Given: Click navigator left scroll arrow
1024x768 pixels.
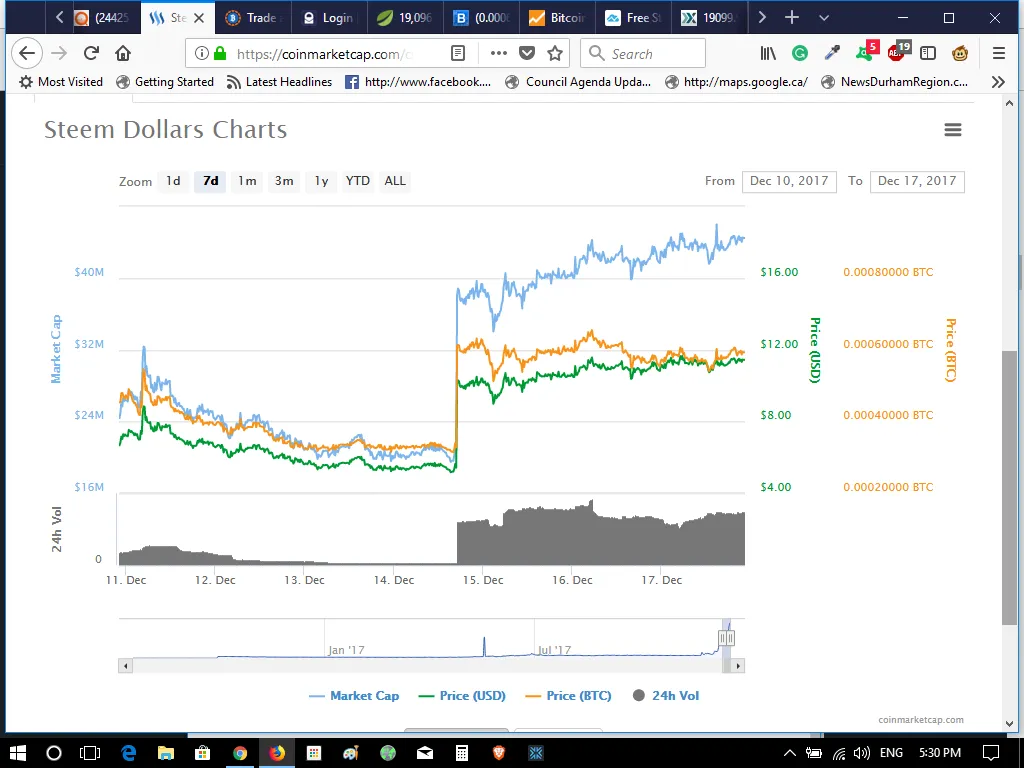Looking at the screenshot, I should point(125,666).
